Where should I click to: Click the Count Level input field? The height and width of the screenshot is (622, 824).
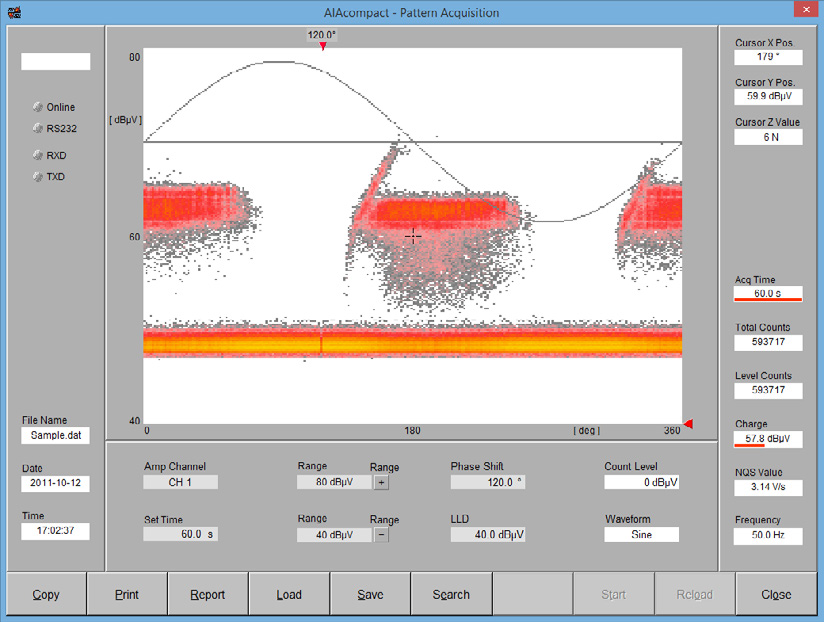pos(641,482)
